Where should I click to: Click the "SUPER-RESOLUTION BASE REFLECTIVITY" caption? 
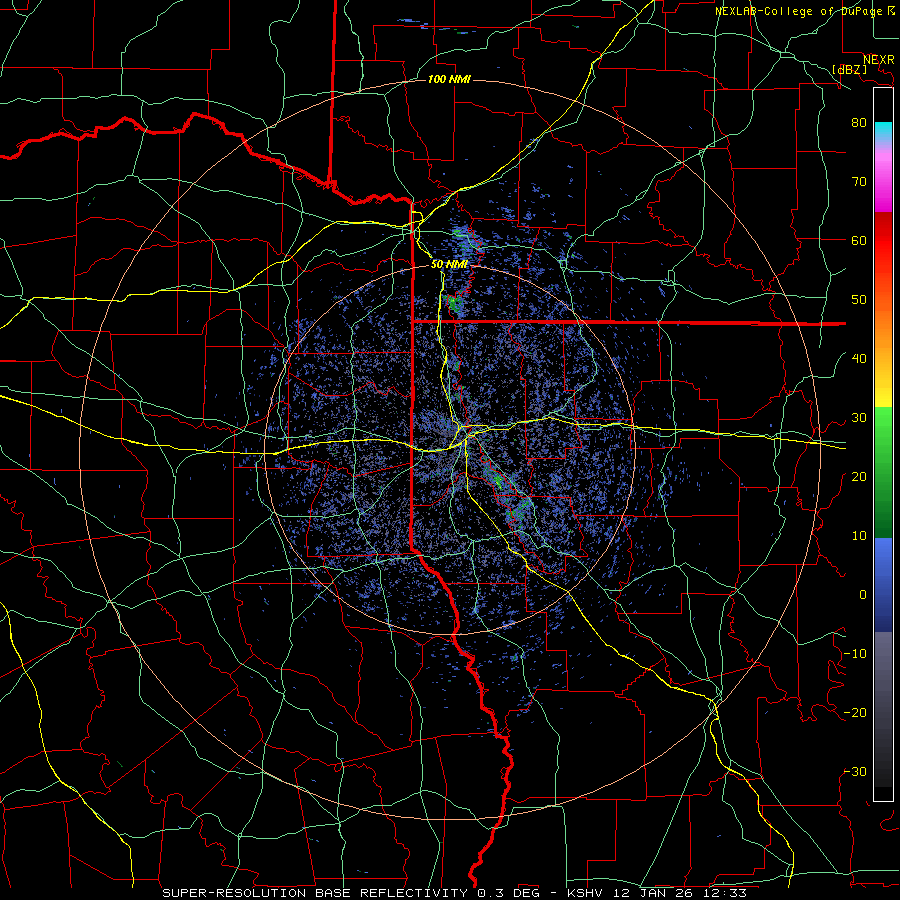pyautogui.click(x=315, y=893)
